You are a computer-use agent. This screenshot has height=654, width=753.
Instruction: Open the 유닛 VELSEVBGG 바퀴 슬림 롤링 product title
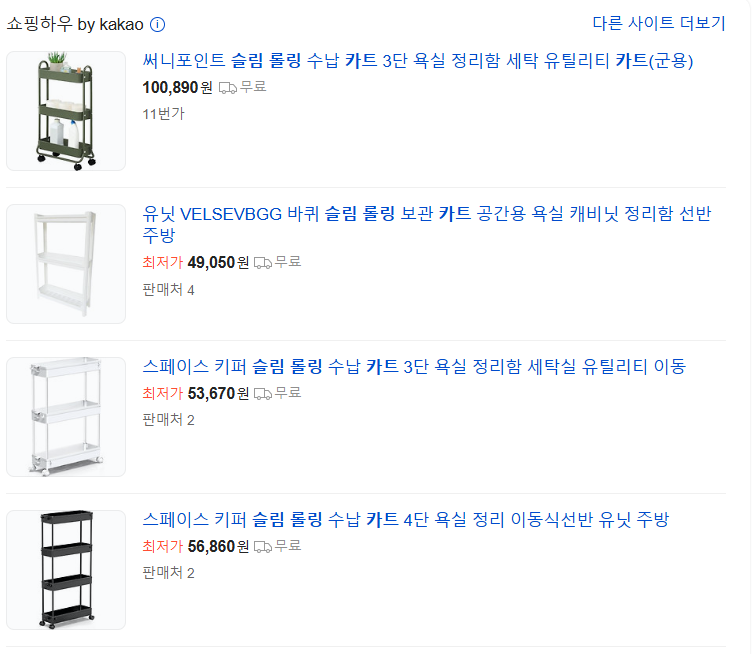pyautogui.click(x=427, y=224)
